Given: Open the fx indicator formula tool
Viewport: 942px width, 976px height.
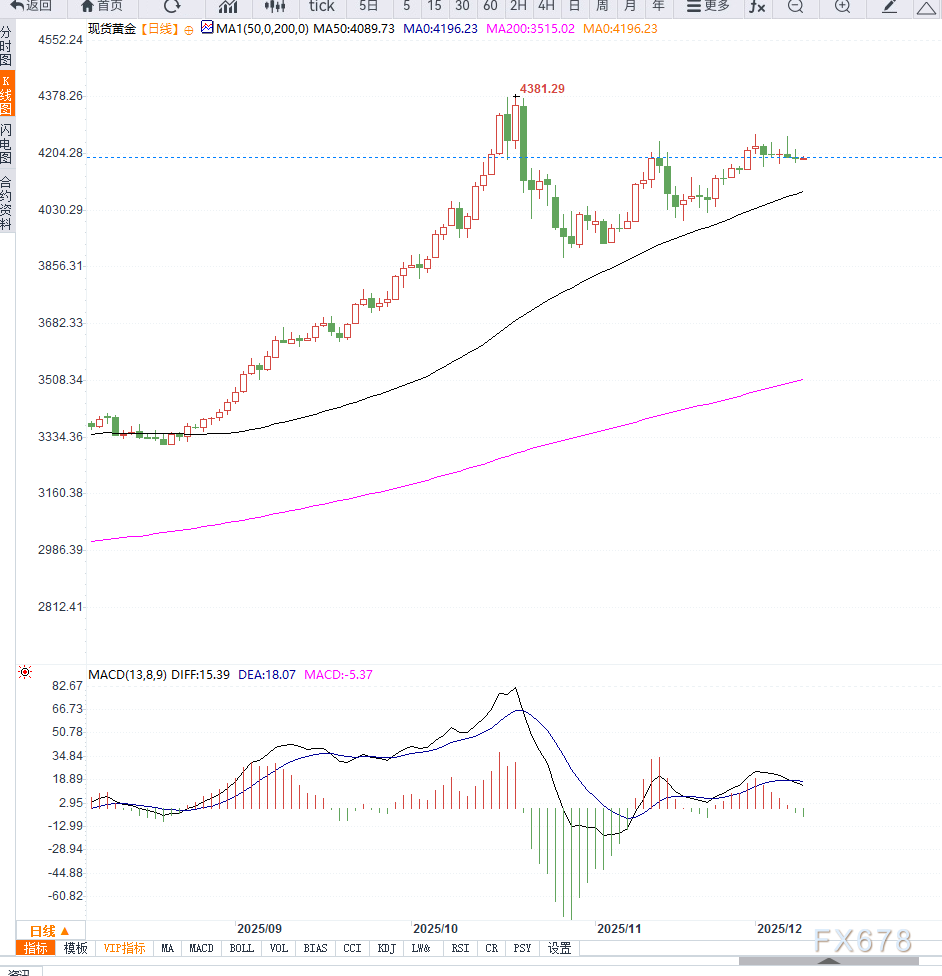Looking at the screenshot, I should pos(756,8).
